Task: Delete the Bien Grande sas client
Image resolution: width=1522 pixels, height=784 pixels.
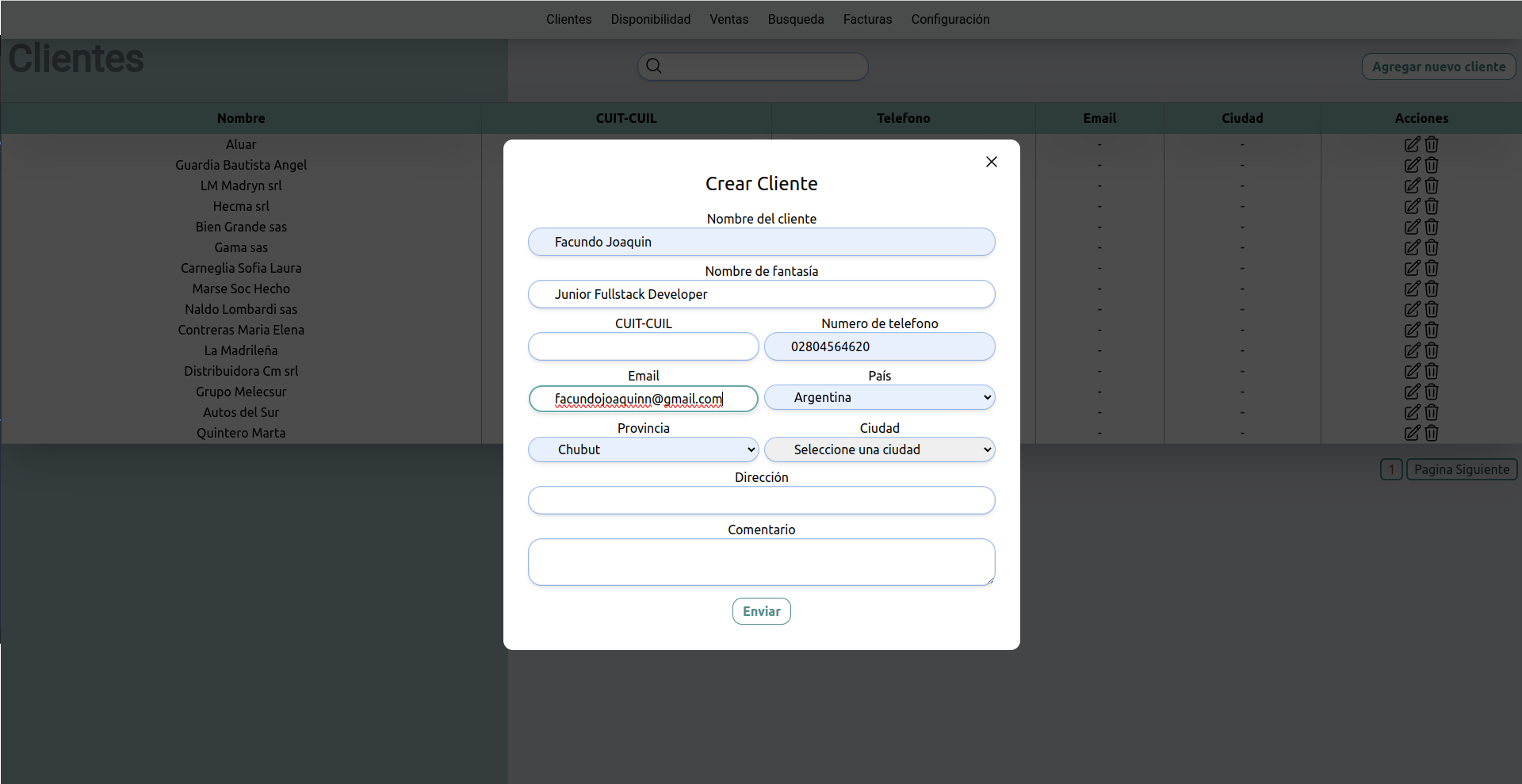Action: [1432, 227]
